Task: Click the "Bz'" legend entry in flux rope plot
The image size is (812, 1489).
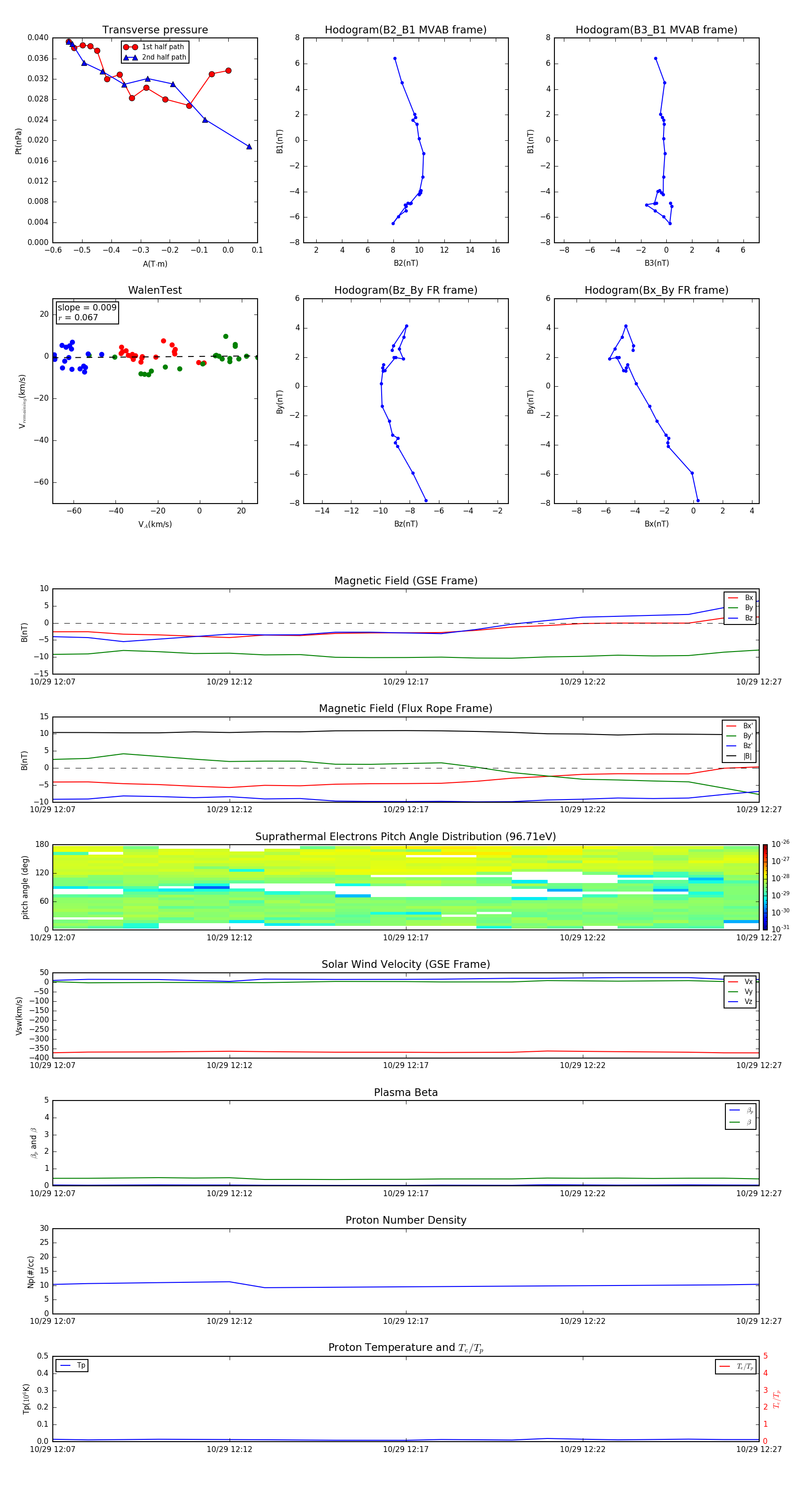Action: (739, 746)
